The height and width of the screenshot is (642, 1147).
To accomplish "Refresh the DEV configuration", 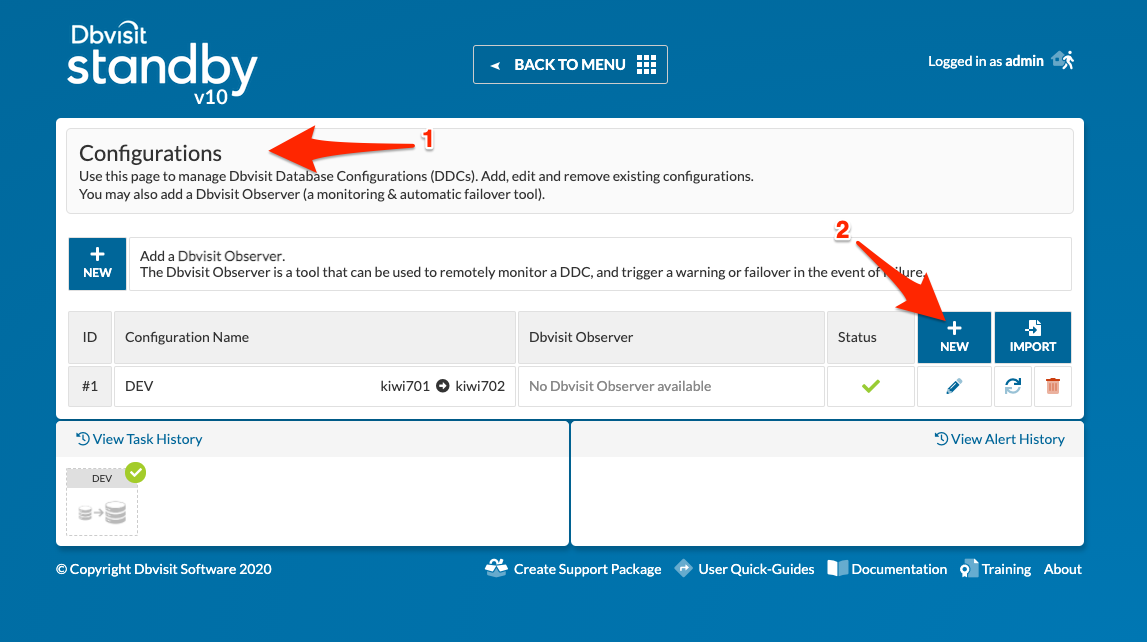I will [x=1012, y=386].
